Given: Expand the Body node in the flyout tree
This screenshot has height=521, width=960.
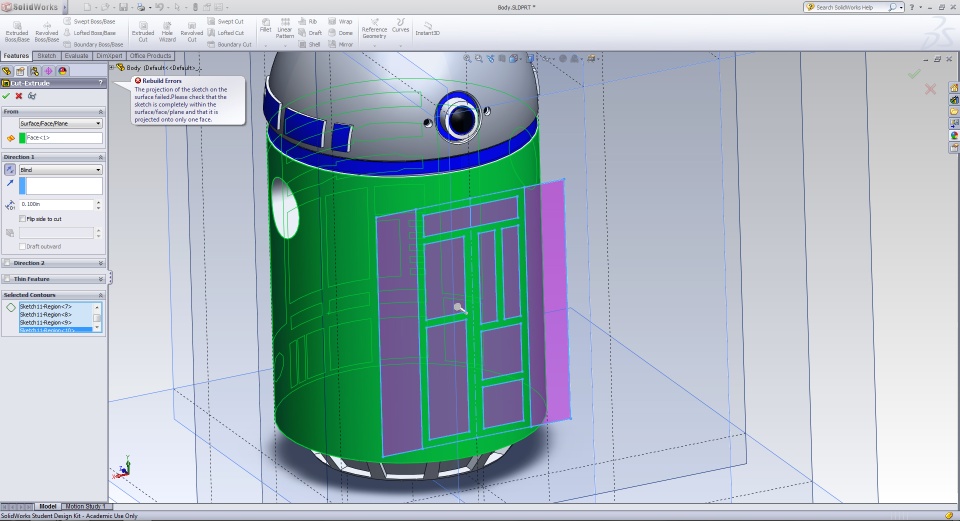Looking at the screenshot, I should (x=113, y=68).
